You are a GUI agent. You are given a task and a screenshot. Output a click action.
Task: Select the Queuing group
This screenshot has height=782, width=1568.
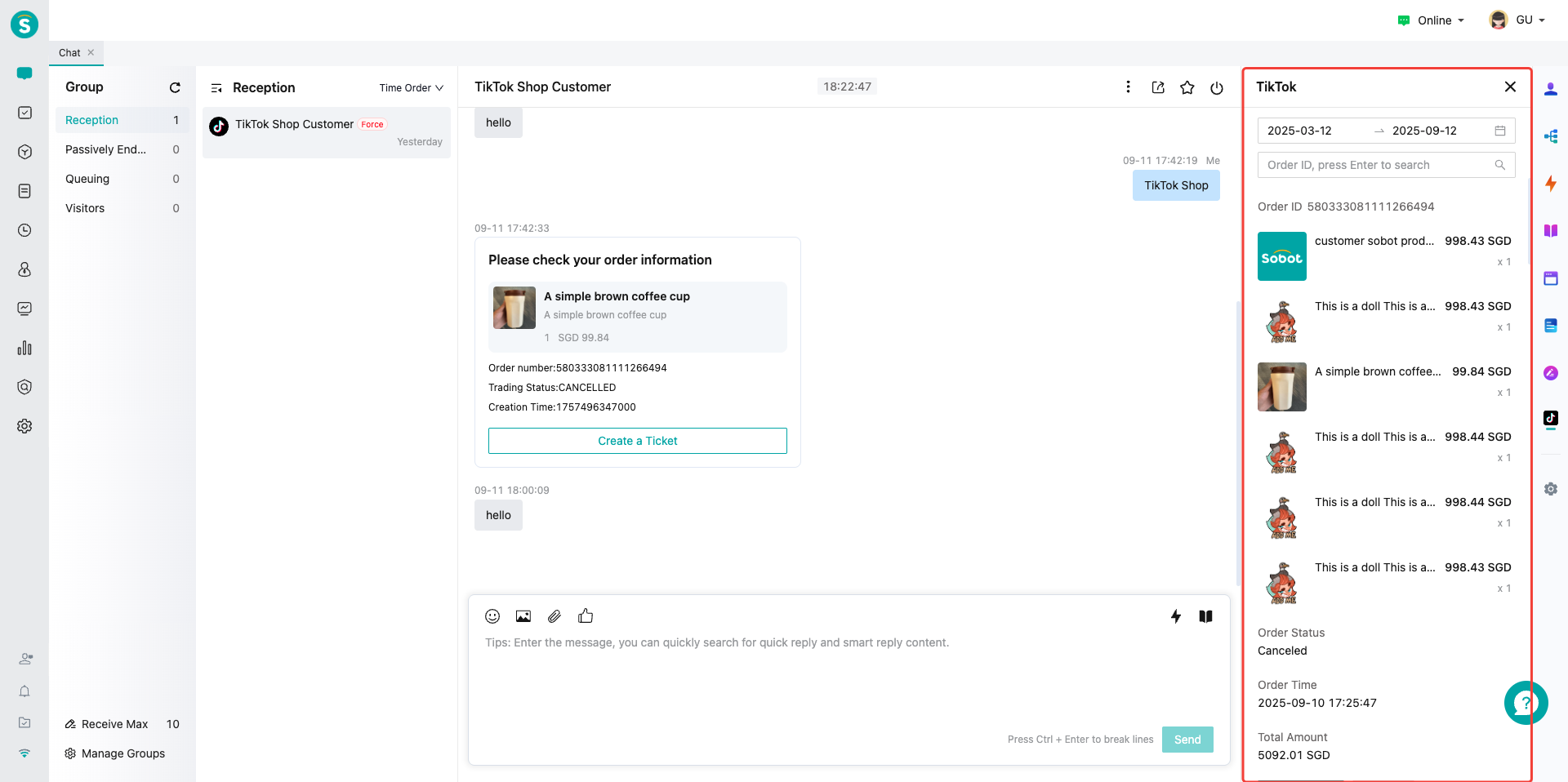[x=87, y=179]
